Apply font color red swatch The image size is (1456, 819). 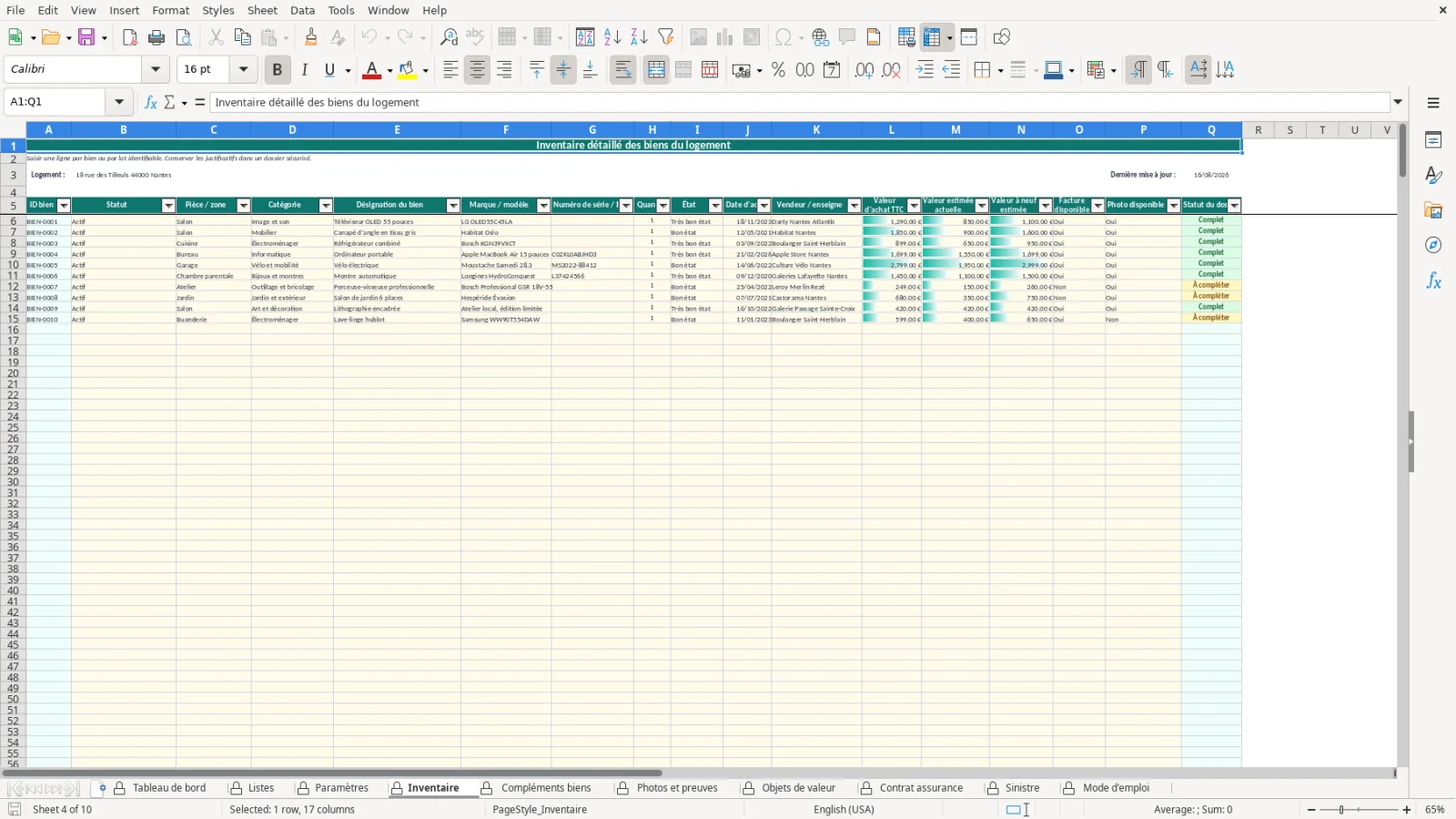point(371,70)
